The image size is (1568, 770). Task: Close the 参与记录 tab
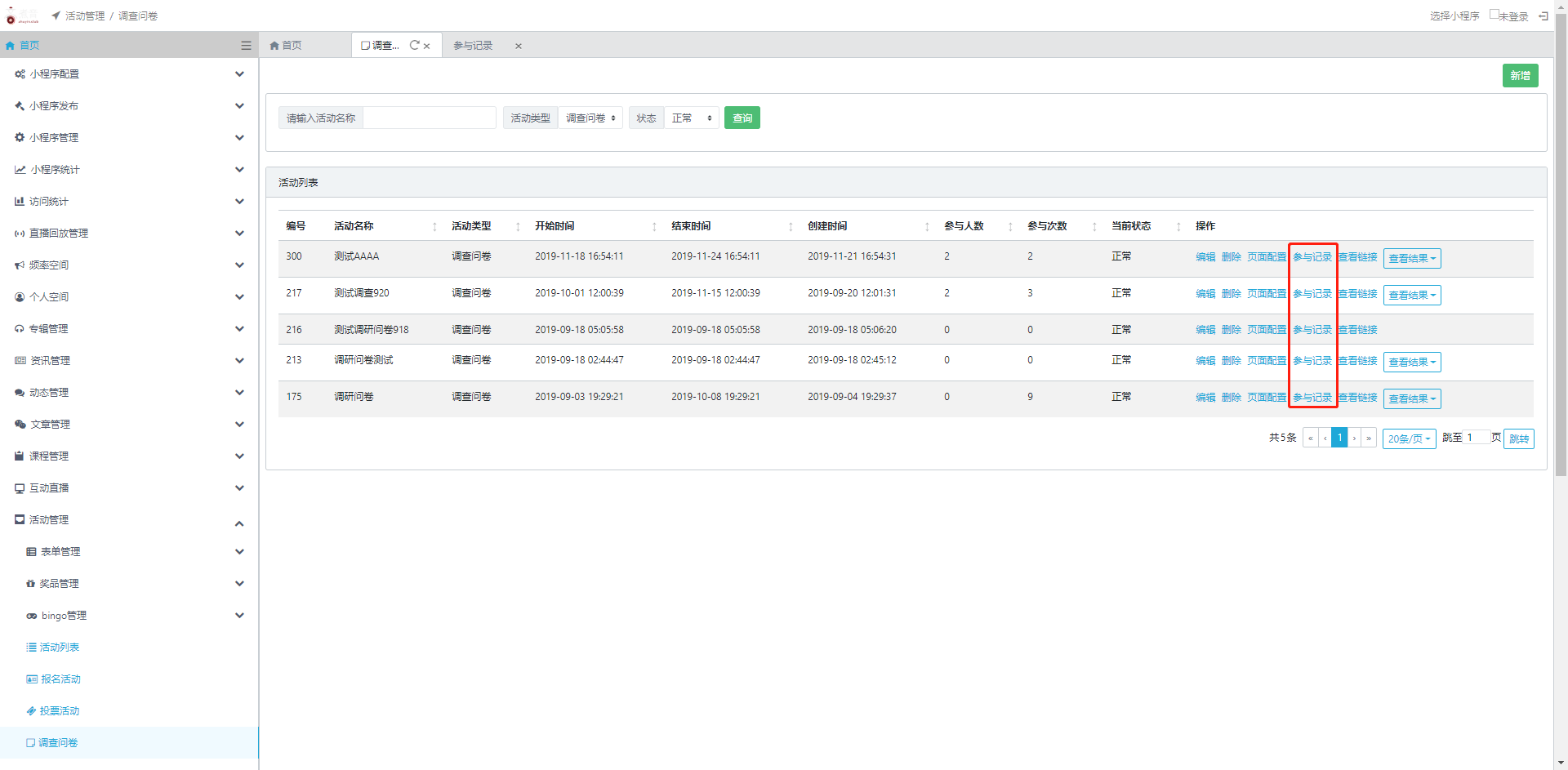[x=518, y=47]
